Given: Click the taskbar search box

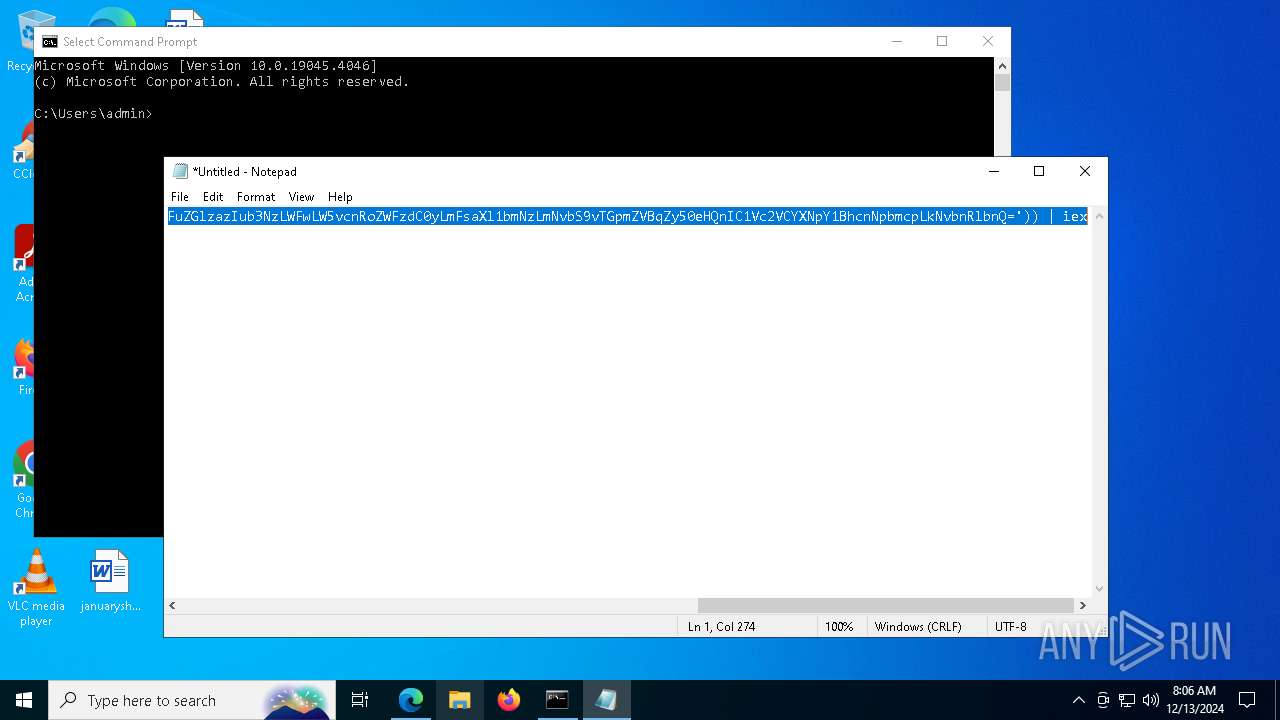Looking at the screenshot, I should click(x=192, y=700).
